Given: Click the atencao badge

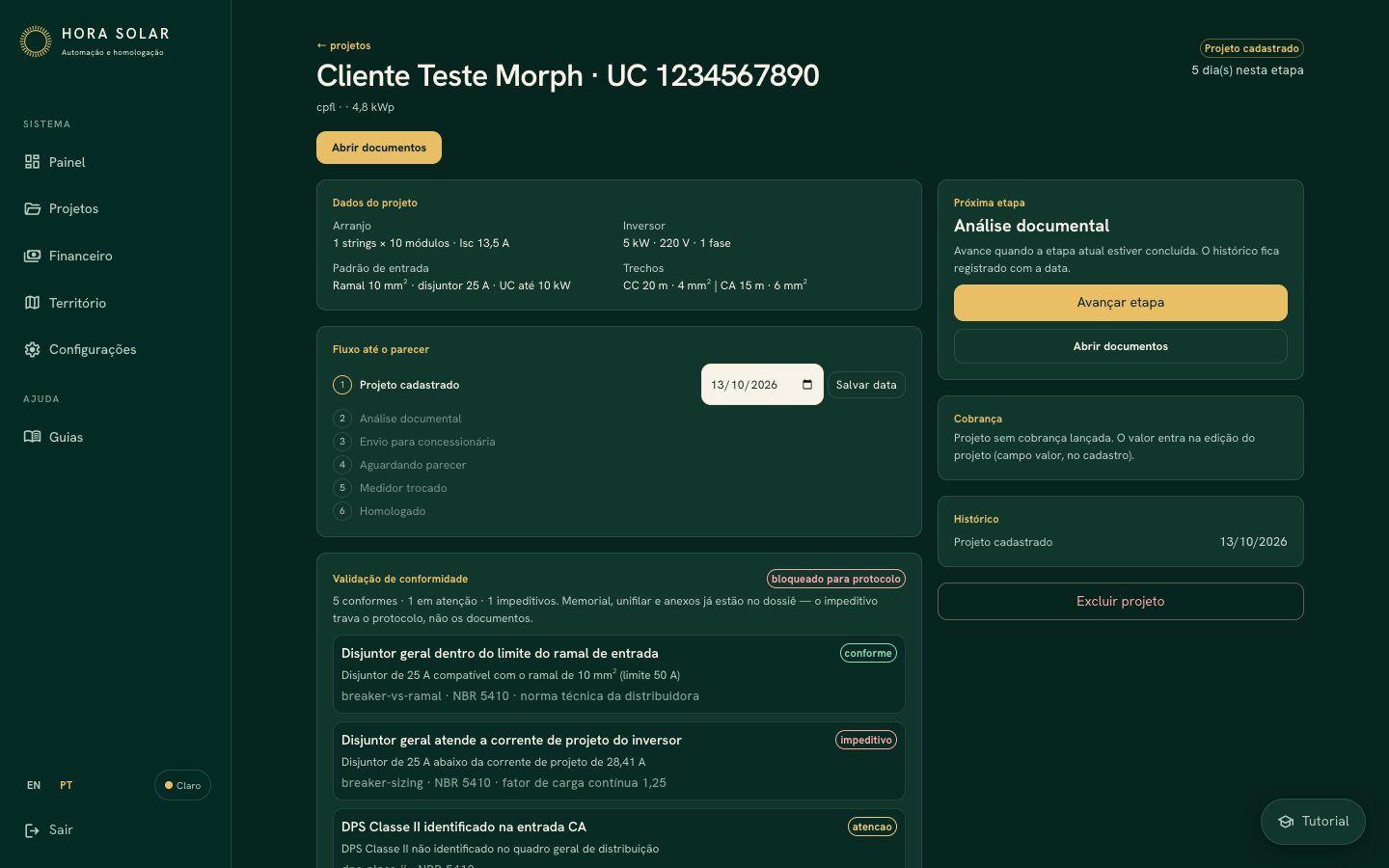Looking at the screenshot, I should tap(872, 827).
